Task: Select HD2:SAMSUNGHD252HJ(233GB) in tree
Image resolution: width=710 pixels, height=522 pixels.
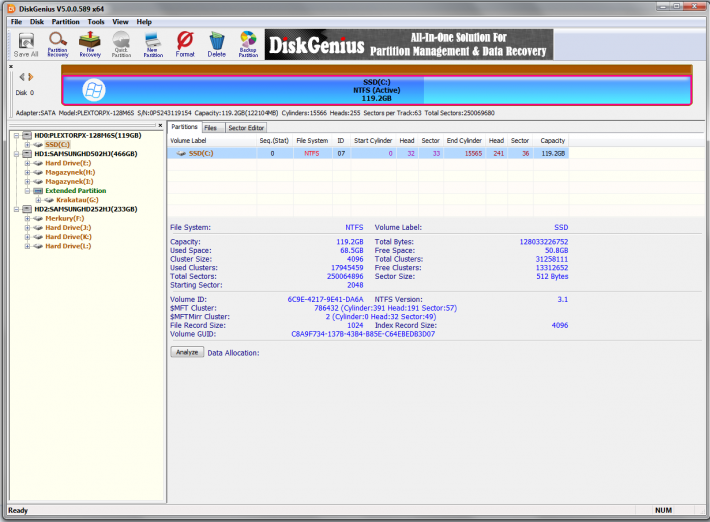Action: [86, 209]
